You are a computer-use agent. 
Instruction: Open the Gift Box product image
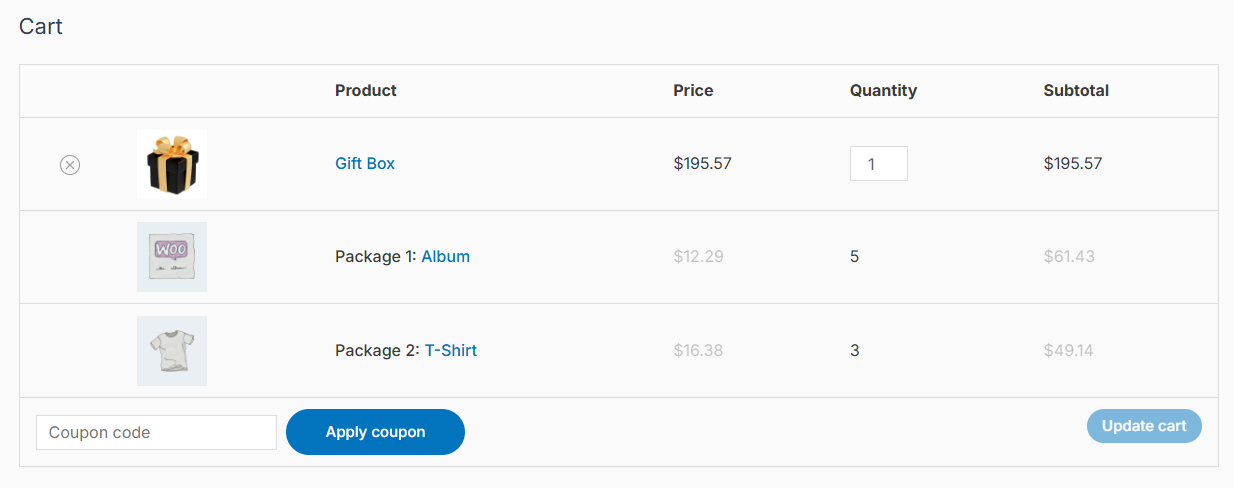[x=172, y=164]
